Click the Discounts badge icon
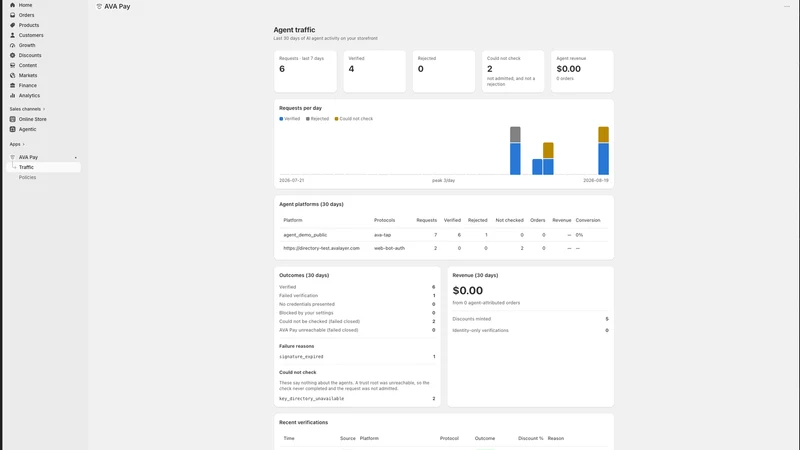Image resolution: width=800 pixels, height=450 pixels. (13, 55)
